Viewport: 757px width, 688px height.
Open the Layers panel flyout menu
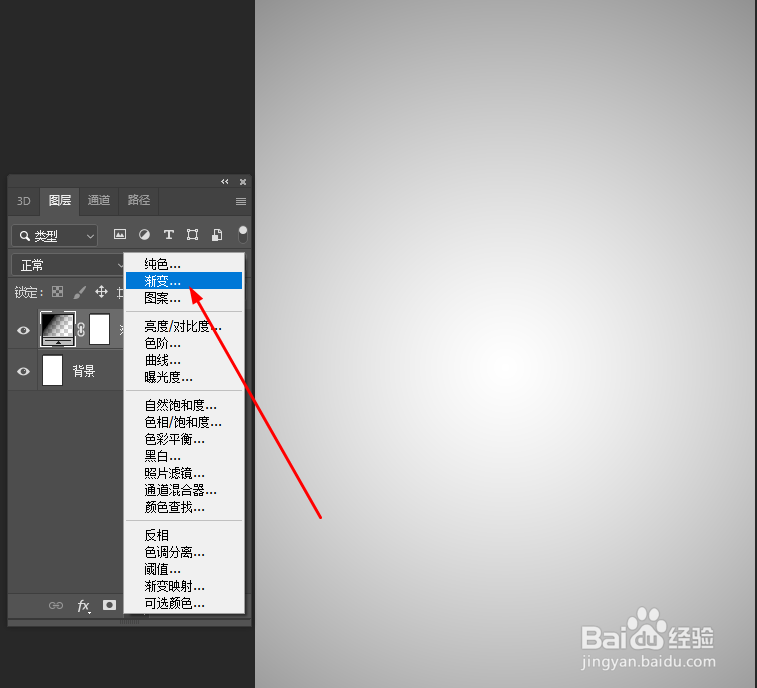click(x=241, y=201)
